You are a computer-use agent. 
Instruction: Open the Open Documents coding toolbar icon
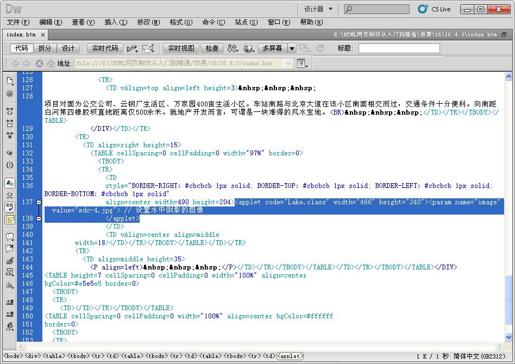[x=10, y=81]
